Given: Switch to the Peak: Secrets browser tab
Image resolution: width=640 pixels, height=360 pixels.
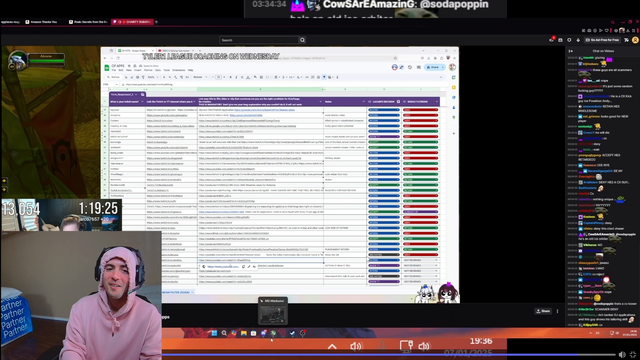Looking at the screenshot, I should pyautogui.click(x=88, y=22).
